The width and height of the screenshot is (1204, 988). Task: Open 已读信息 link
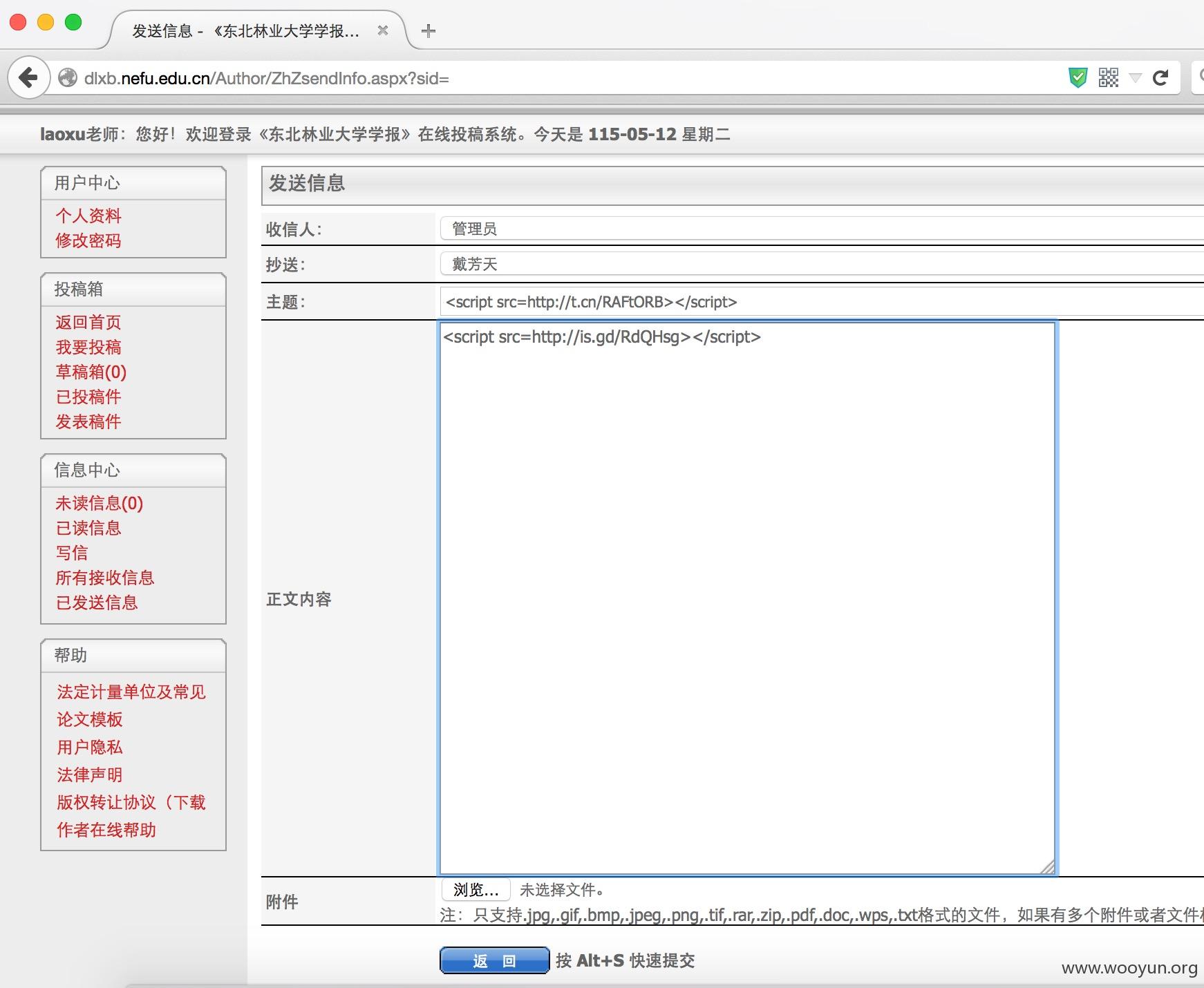pos(88,528)
